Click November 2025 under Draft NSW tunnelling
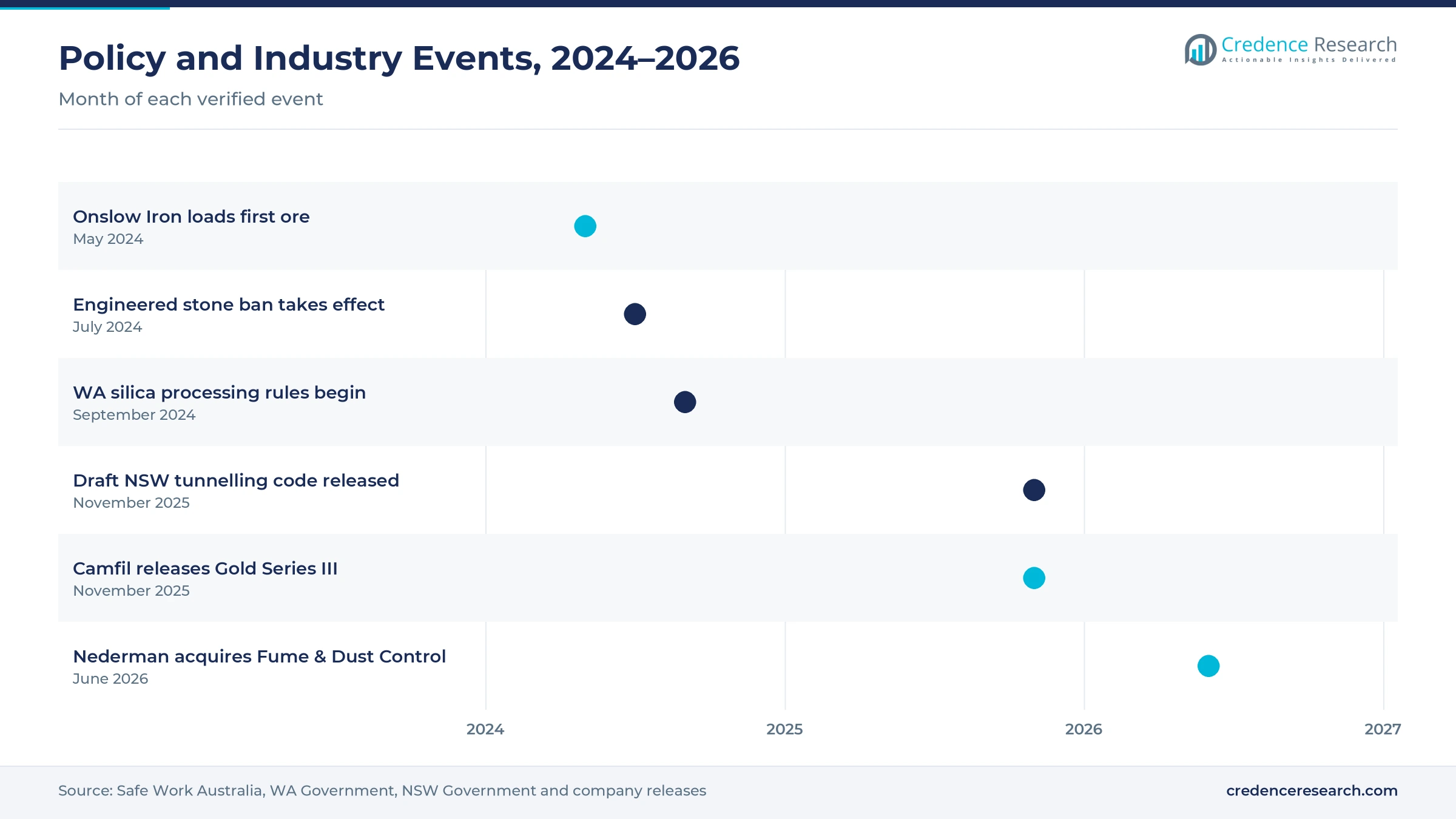1456x819 pixels. point(131,503)
